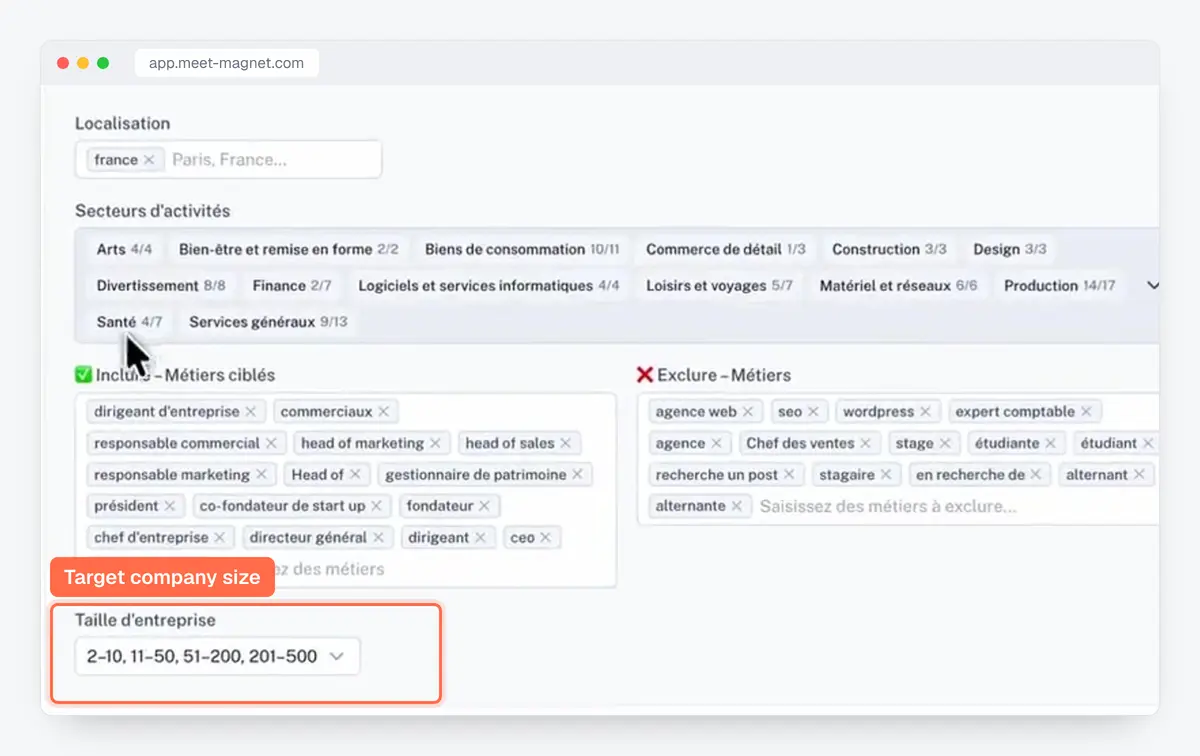Remove excluded 'étudiant' tag
1200x756 pixels.
(x=1148, y=443)
